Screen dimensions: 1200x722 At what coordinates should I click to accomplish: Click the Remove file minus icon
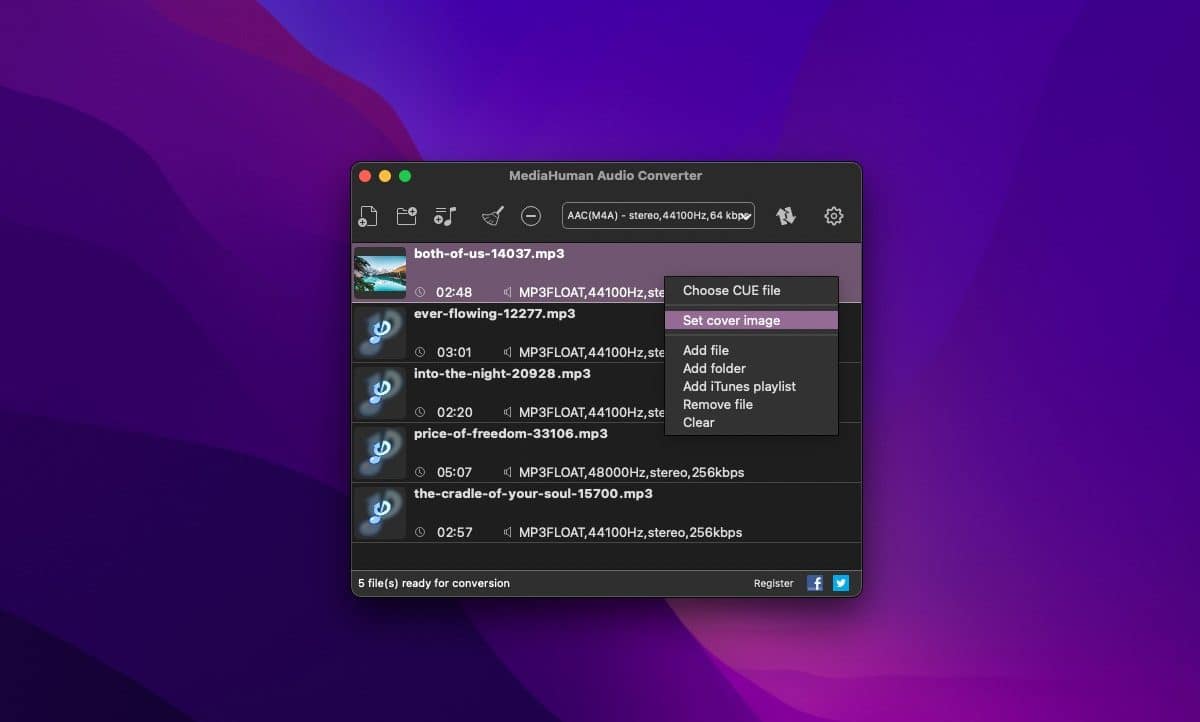531,216
